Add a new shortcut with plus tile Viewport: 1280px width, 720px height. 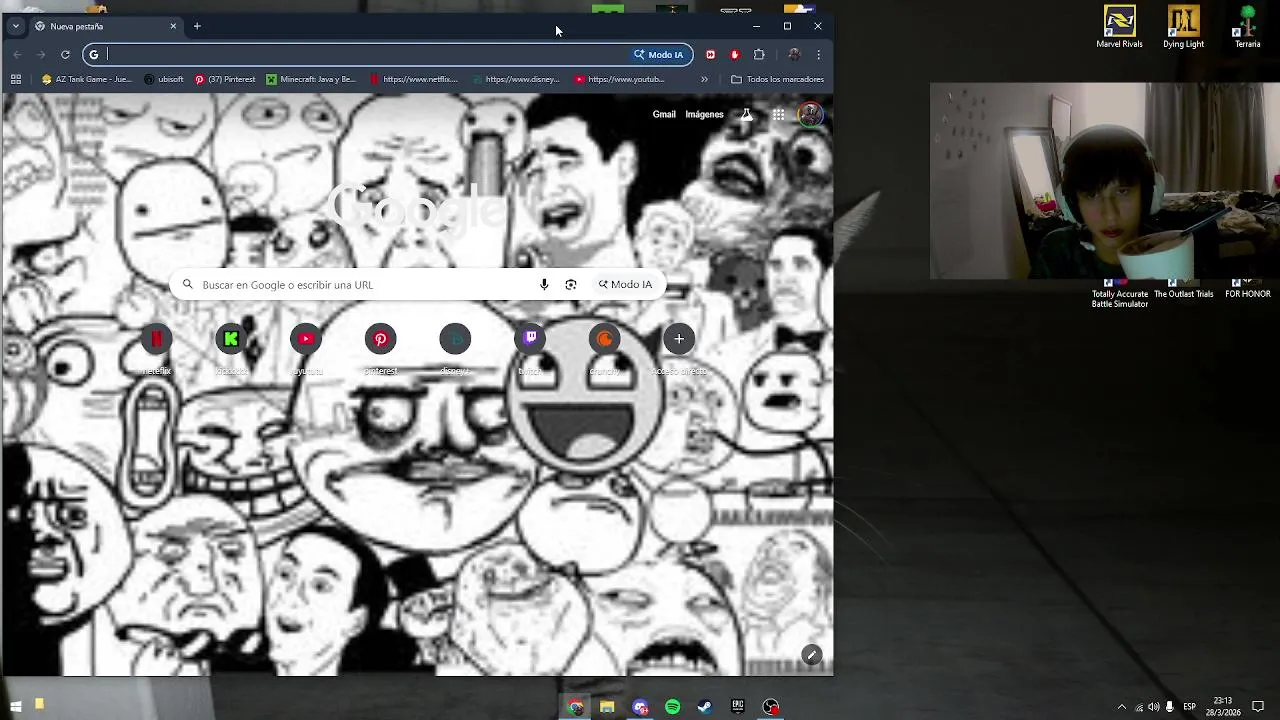pos(679,340)
